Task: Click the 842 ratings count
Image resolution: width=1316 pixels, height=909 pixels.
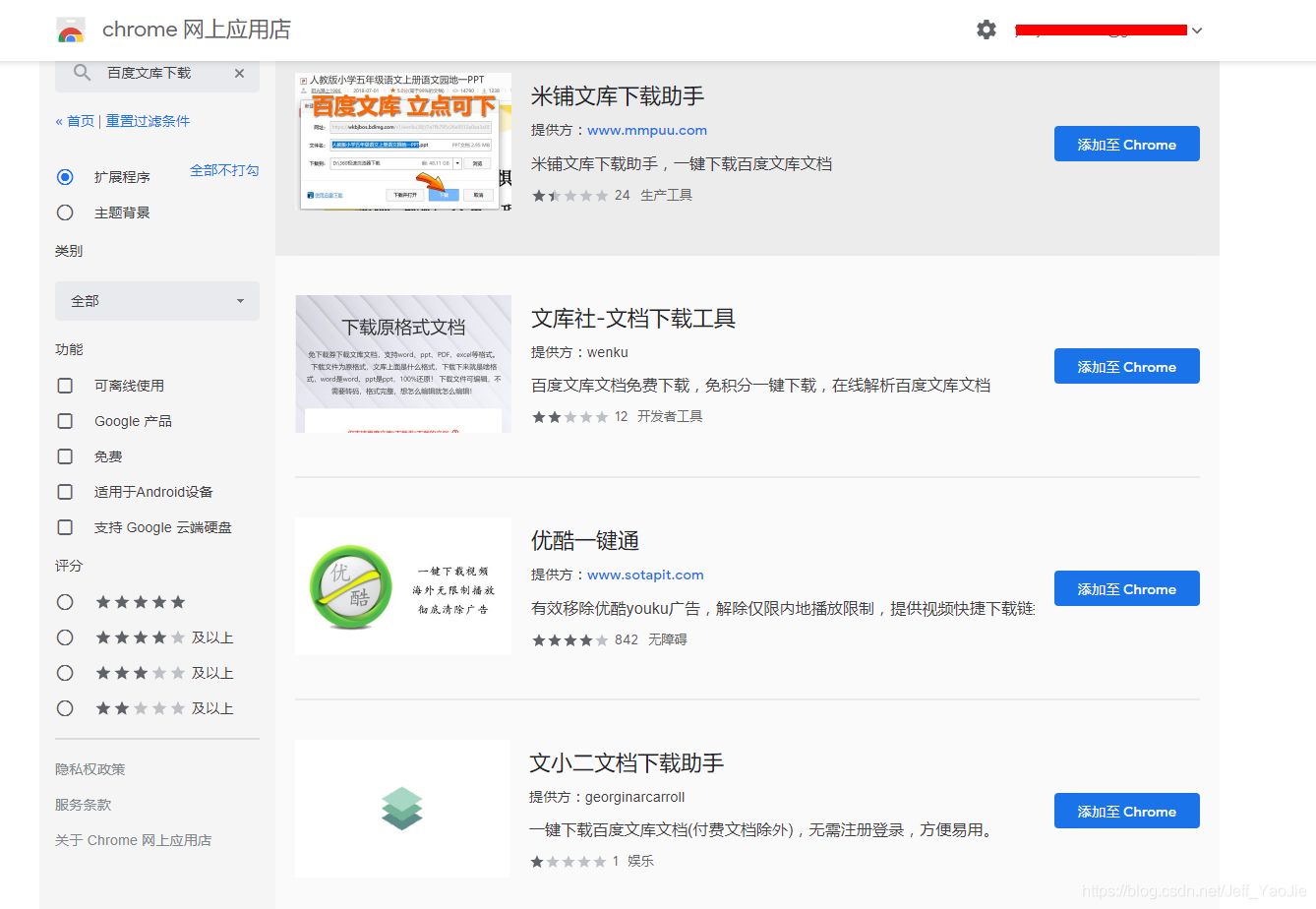Action: pyautogui.click(x=627, y=639)
